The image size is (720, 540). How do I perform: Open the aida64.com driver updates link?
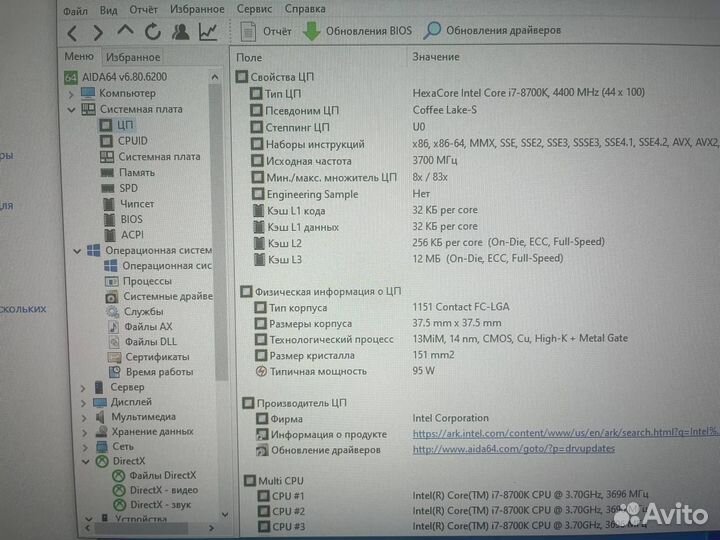pyautogui.click(x=513, y=449)
